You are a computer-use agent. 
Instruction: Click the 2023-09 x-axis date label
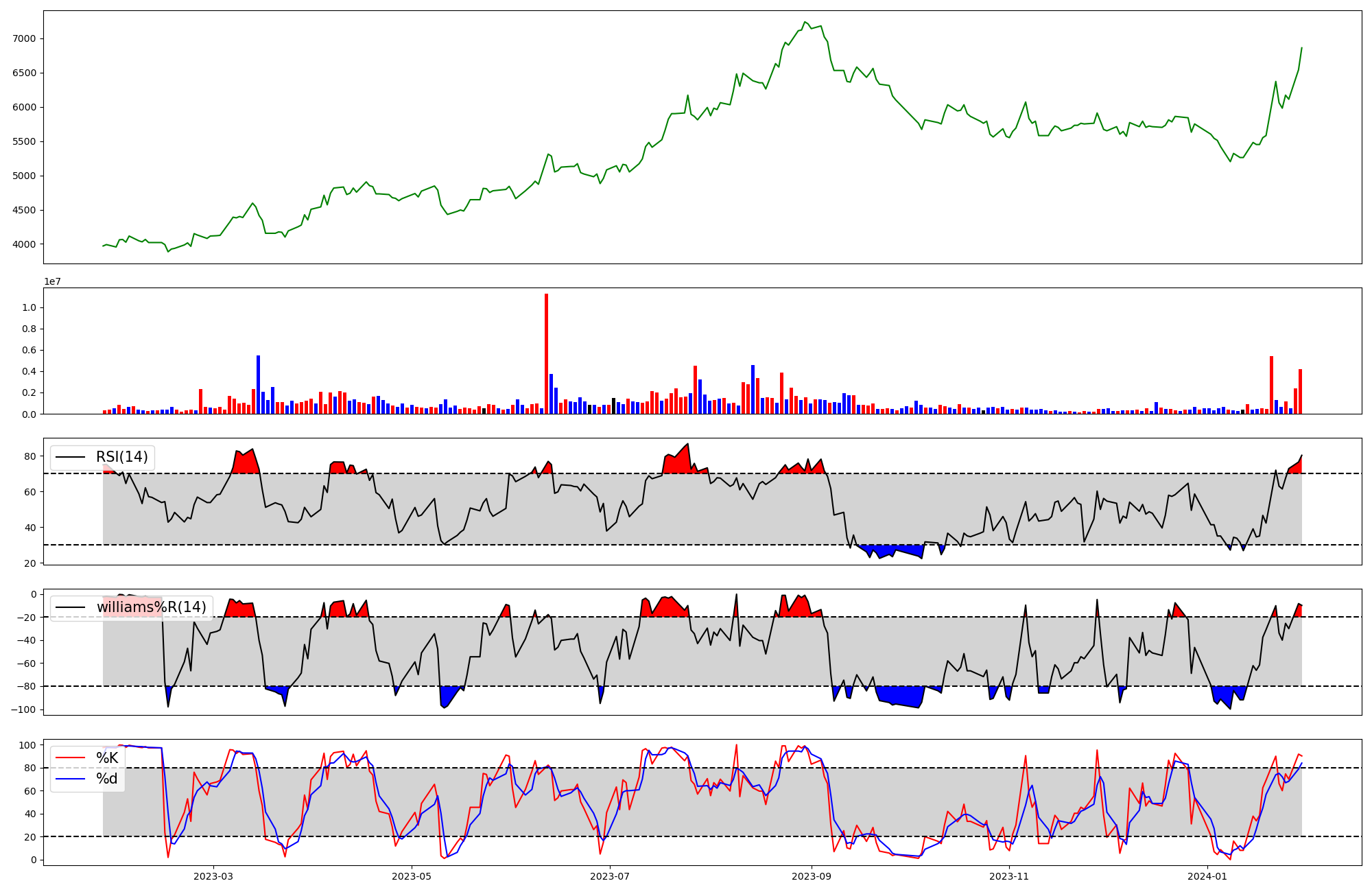tap(812, 876)
